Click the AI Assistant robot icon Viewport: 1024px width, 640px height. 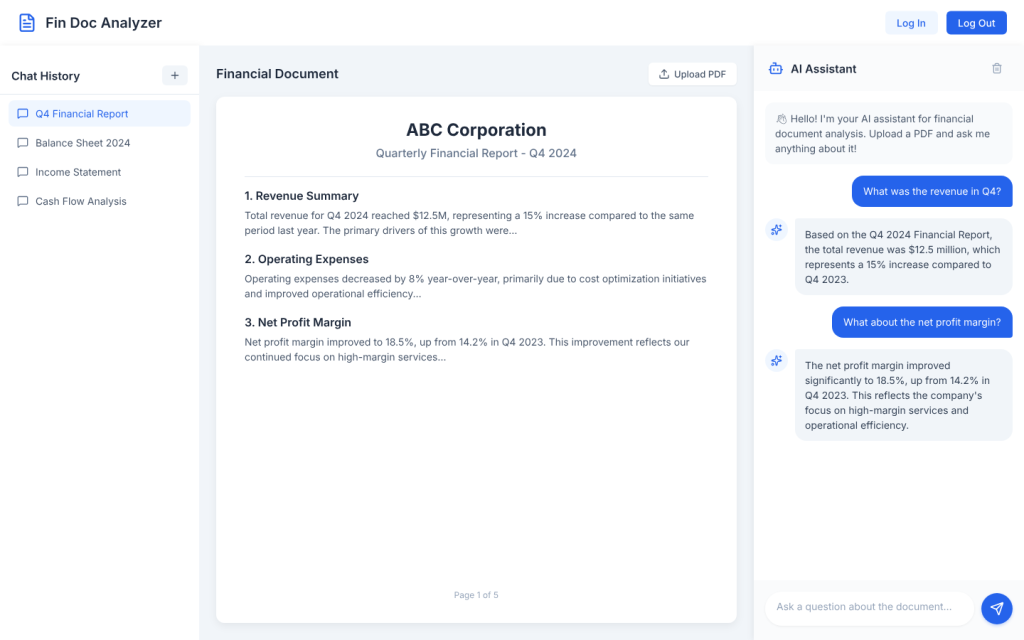pos(775,69)
